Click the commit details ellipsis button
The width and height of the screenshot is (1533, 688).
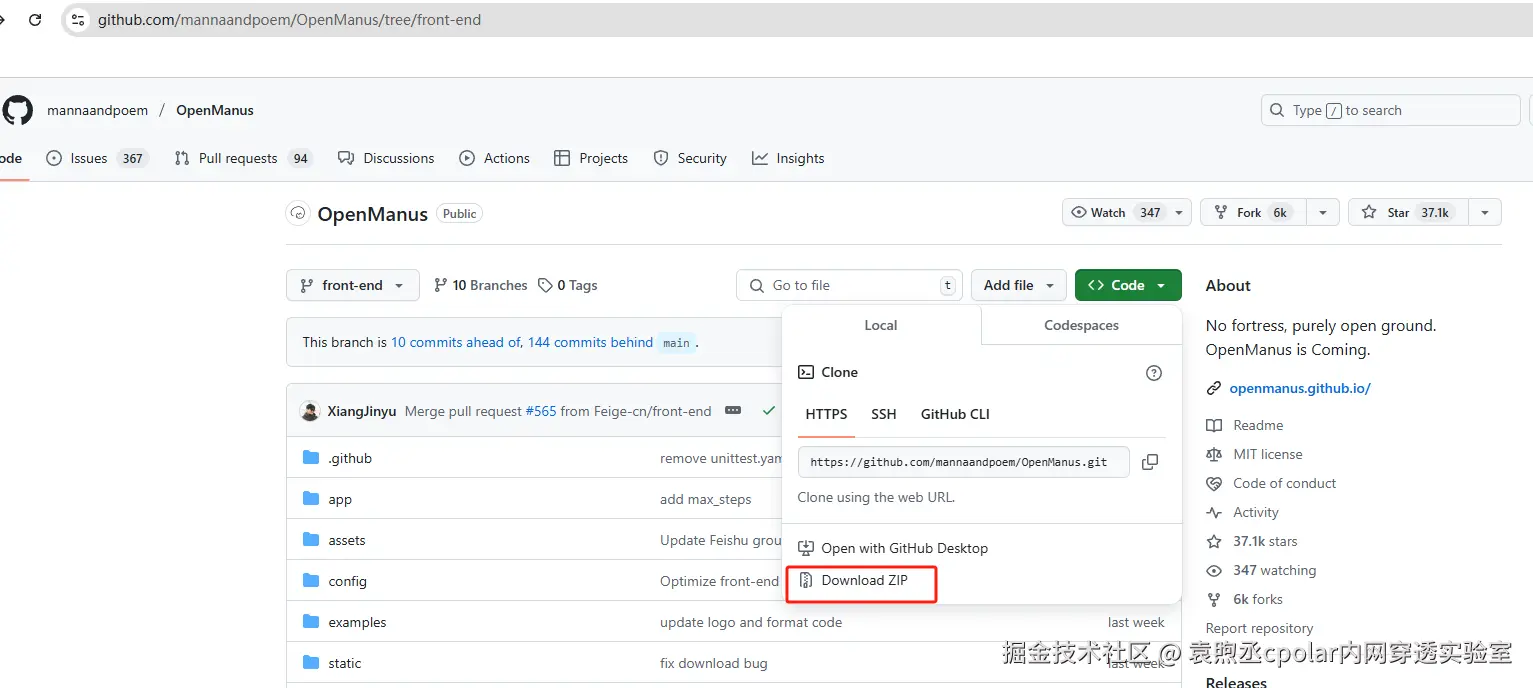tap(733, 411)
